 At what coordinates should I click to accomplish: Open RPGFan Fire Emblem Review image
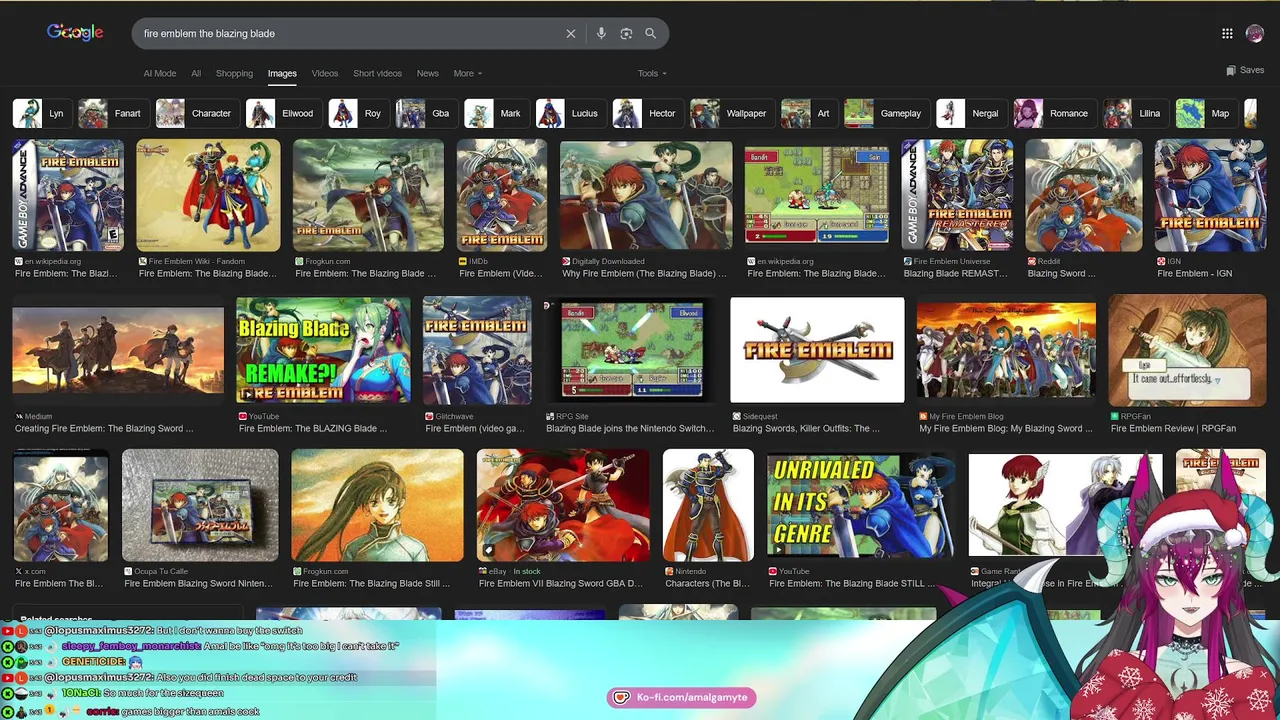pos(1187,350)
